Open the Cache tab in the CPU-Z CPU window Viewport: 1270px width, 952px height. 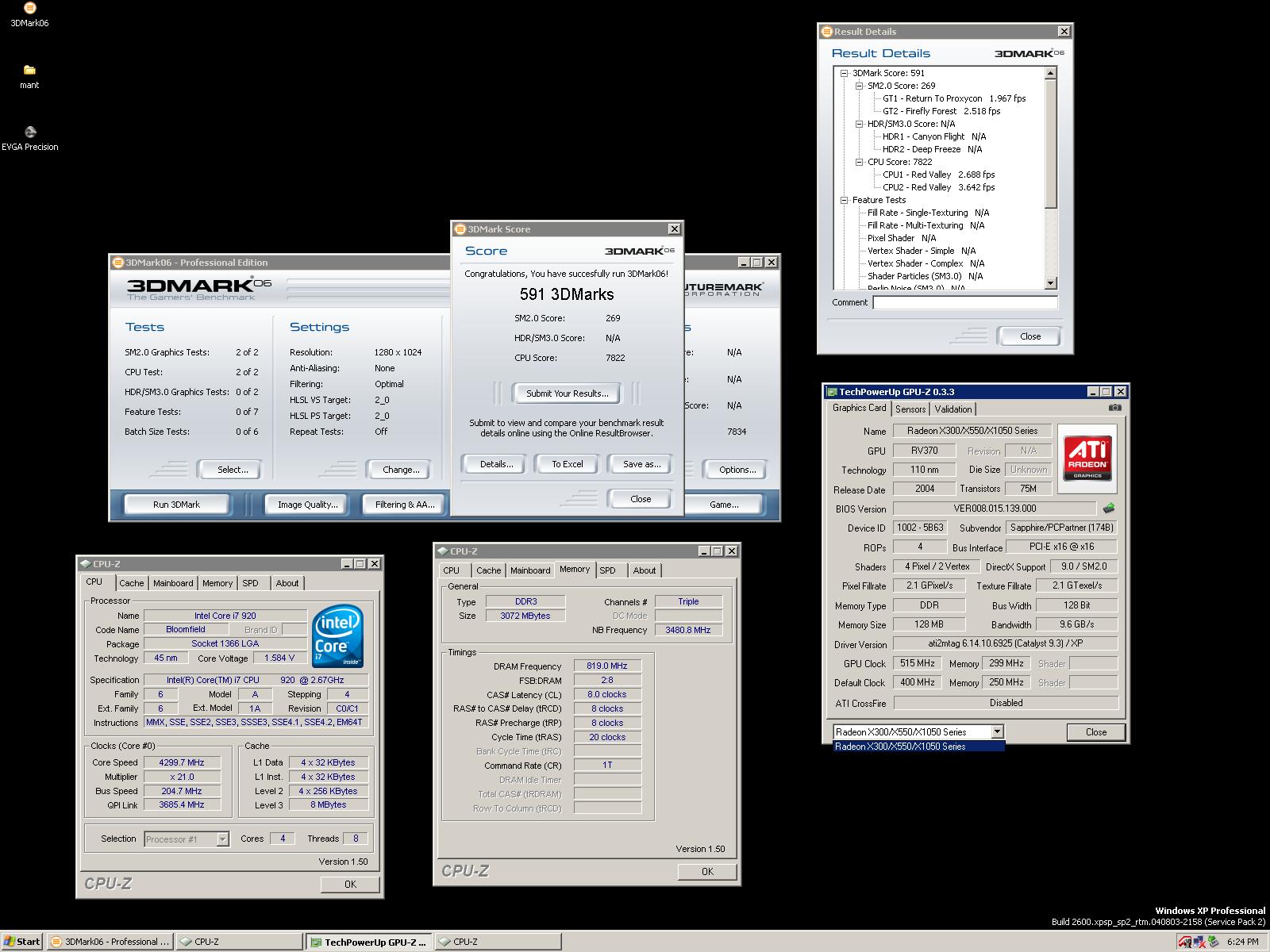[132, 583]
